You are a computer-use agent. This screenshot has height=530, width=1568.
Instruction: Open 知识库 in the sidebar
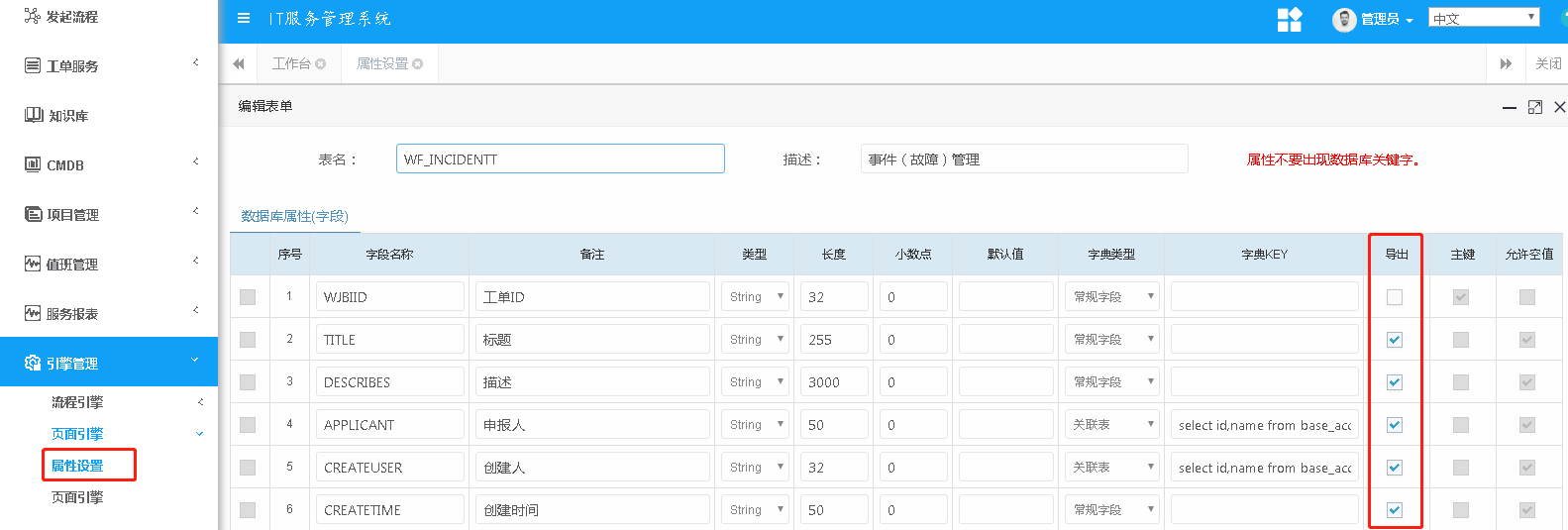[x=67, y=116]
